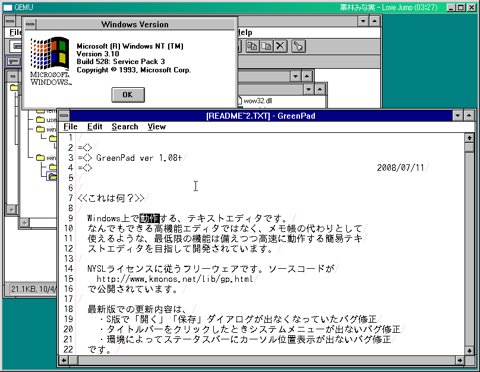
Task: Open GreenPad Search menu
Action: pyautogui.click(x=125, y=127)
